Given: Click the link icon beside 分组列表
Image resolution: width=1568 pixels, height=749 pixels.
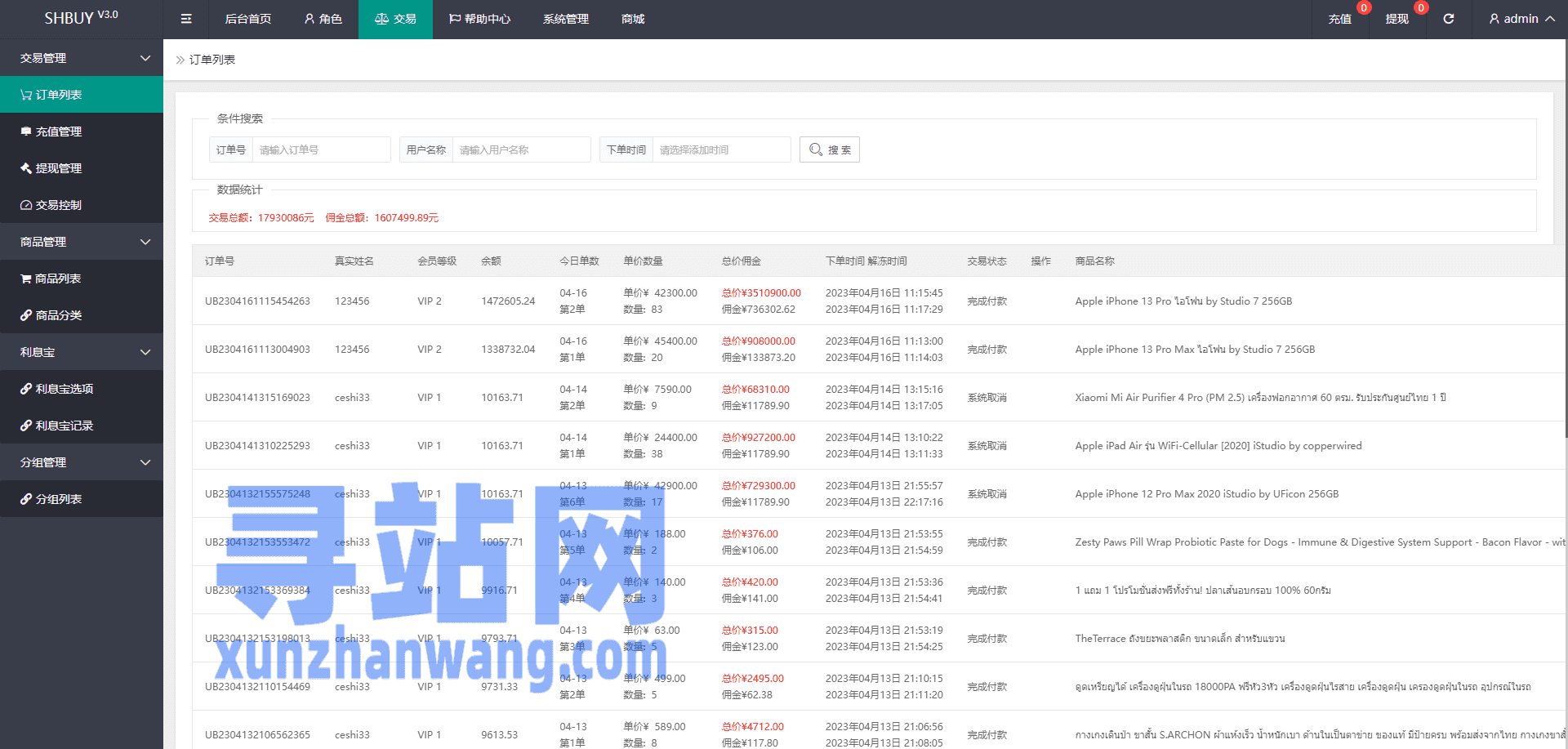Looking at the screenshot, I should [x=26, y=499].
